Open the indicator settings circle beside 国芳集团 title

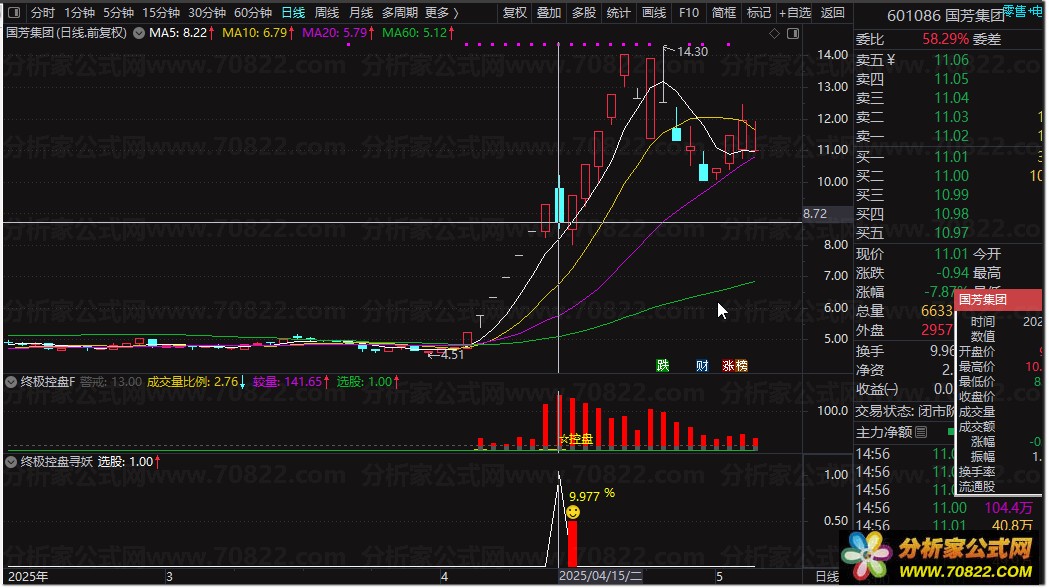138,33
